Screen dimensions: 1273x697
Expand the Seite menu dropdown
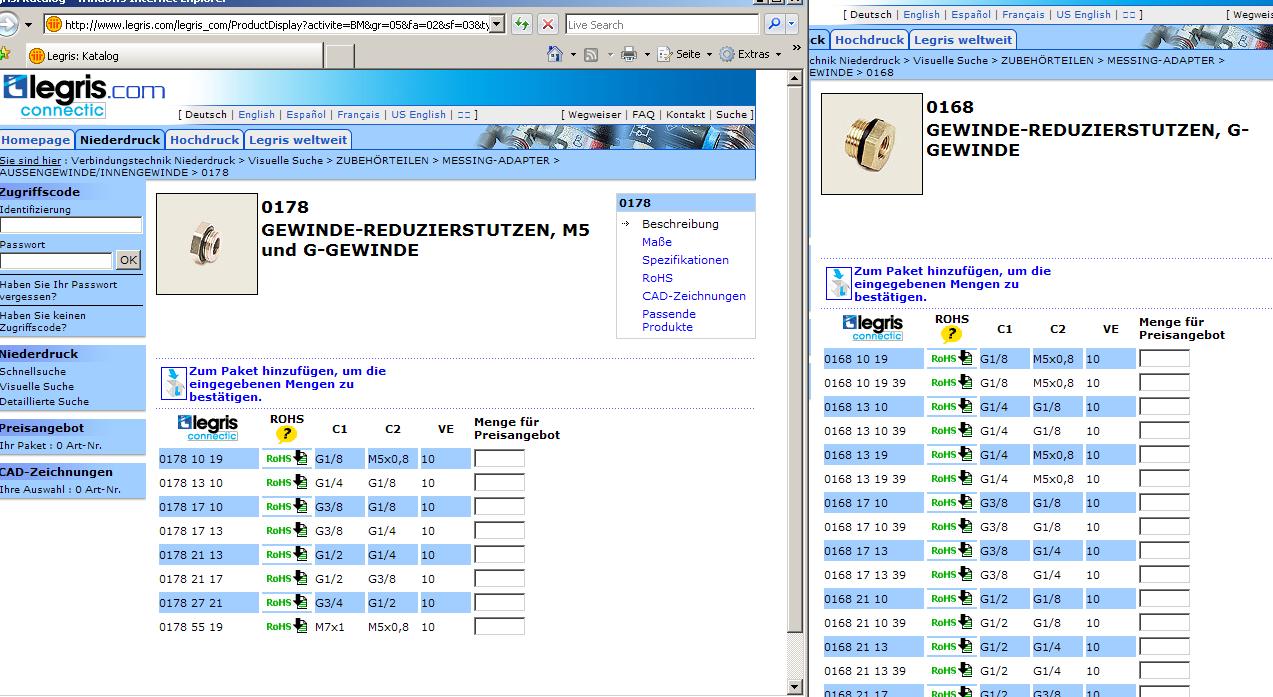click(709, 55)
